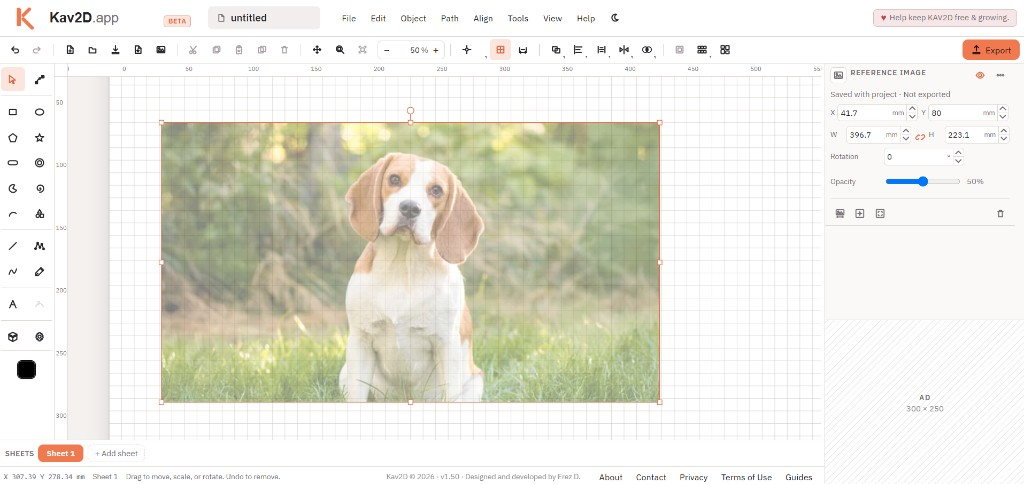Open the Privacy link
Viewport: 1024px width, 484px height.
pos(693,477)
